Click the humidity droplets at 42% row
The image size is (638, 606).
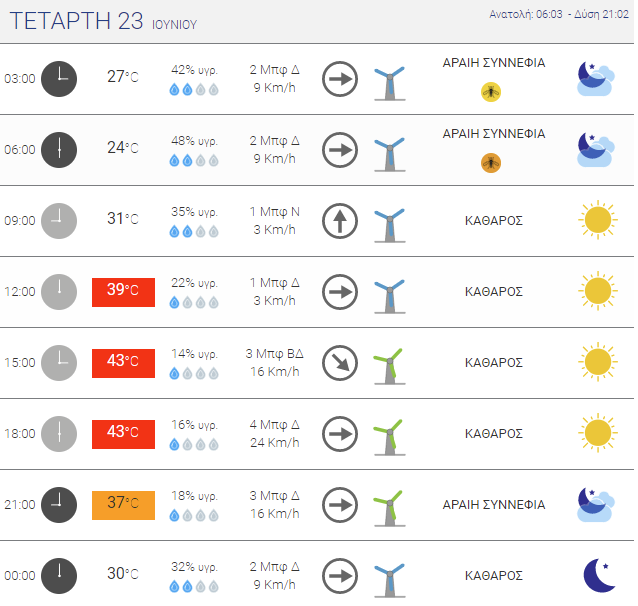click(194, 89)
